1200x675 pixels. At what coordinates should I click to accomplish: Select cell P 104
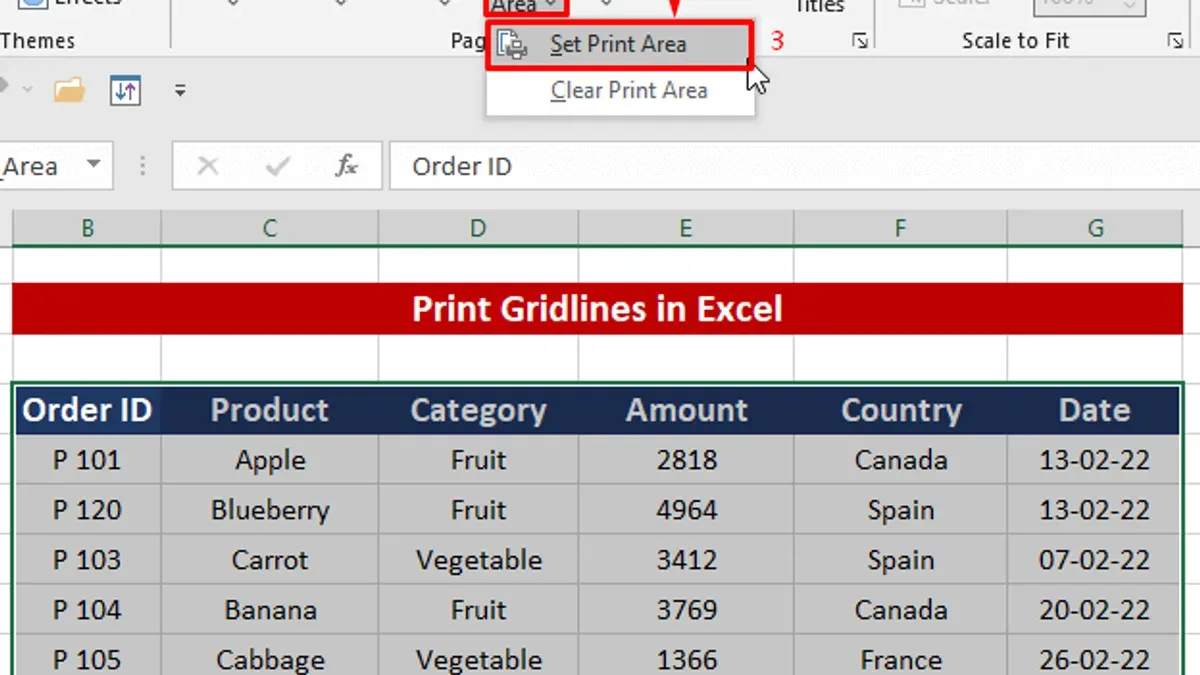pos(88,610)
